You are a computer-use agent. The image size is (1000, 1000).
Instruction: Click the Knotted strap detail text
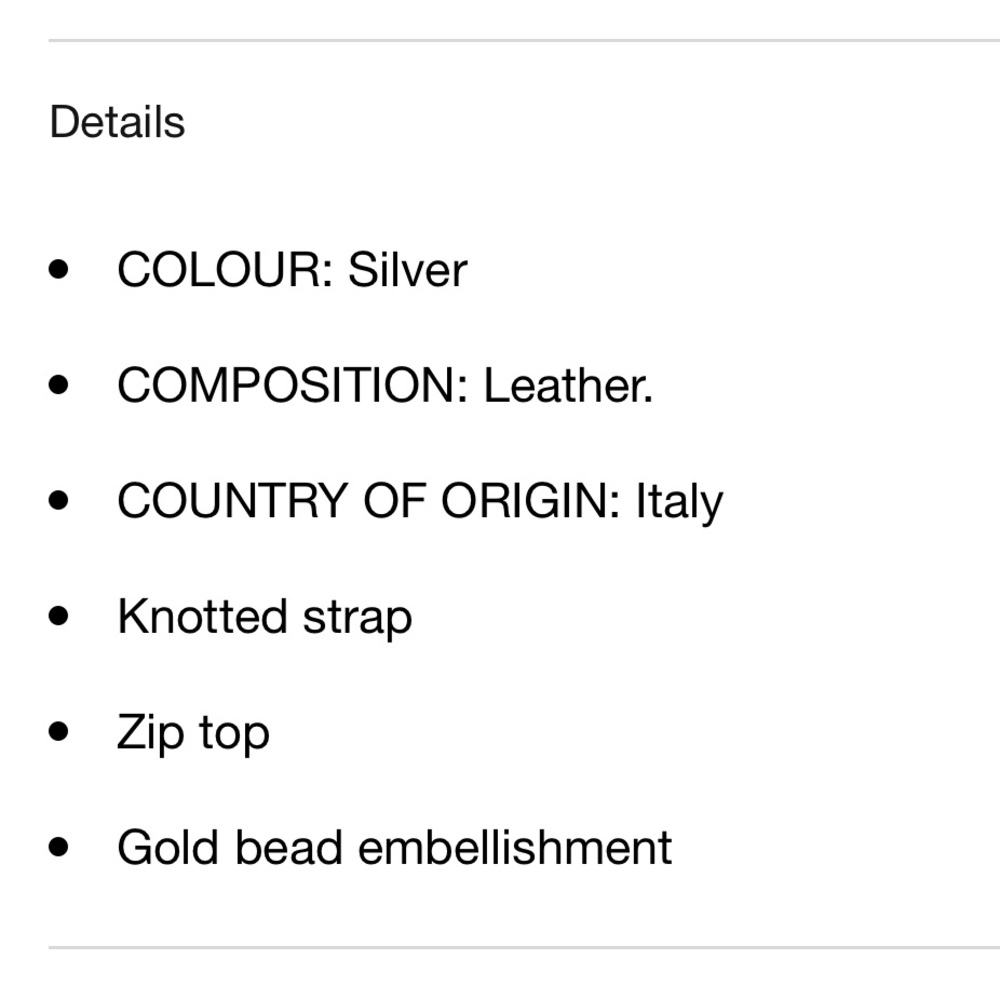point(264,616)
